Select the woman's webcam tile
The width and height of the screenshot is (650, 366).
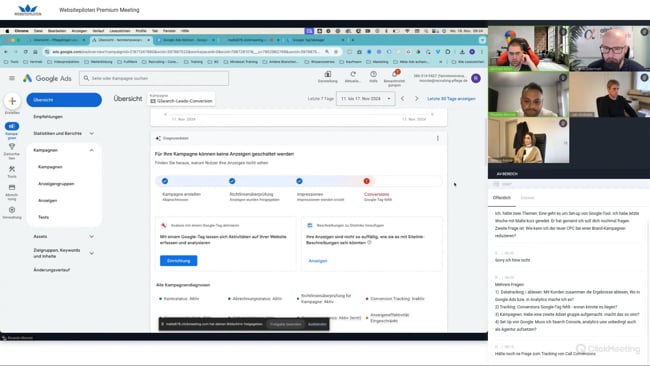coord(529,141)
